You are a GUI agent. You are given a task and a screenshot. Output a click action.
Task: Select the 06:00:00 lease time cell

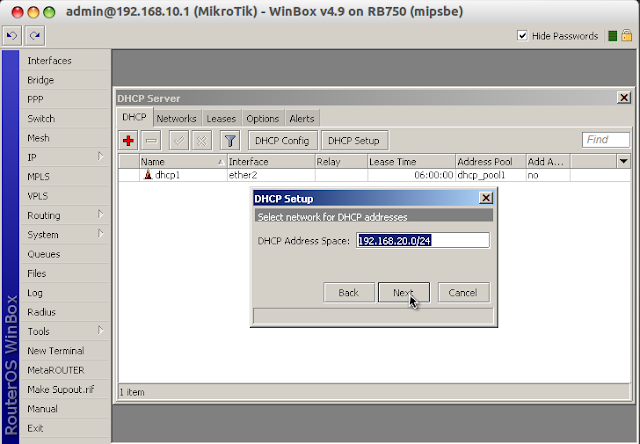[411, 175]
